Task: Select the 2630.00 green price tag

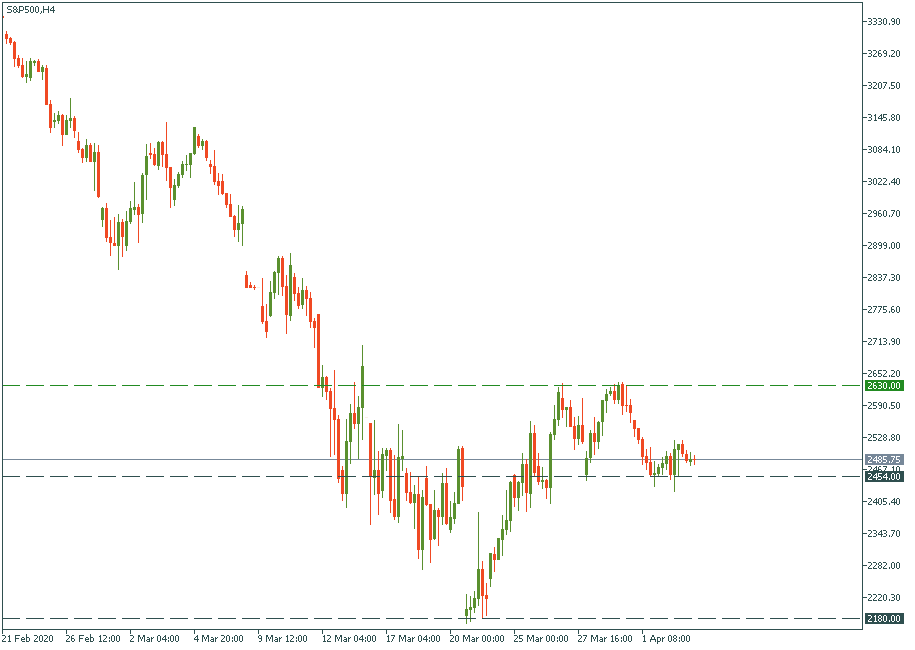Action: click(x=884, y=385)
